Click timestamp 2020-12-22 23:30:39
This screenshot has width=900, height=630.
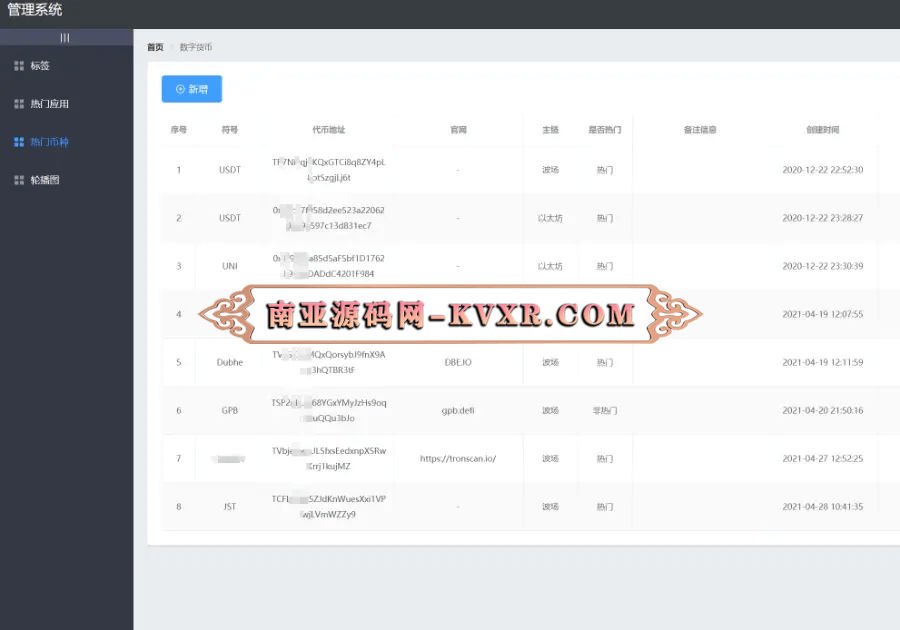click(x=823, y=266)
